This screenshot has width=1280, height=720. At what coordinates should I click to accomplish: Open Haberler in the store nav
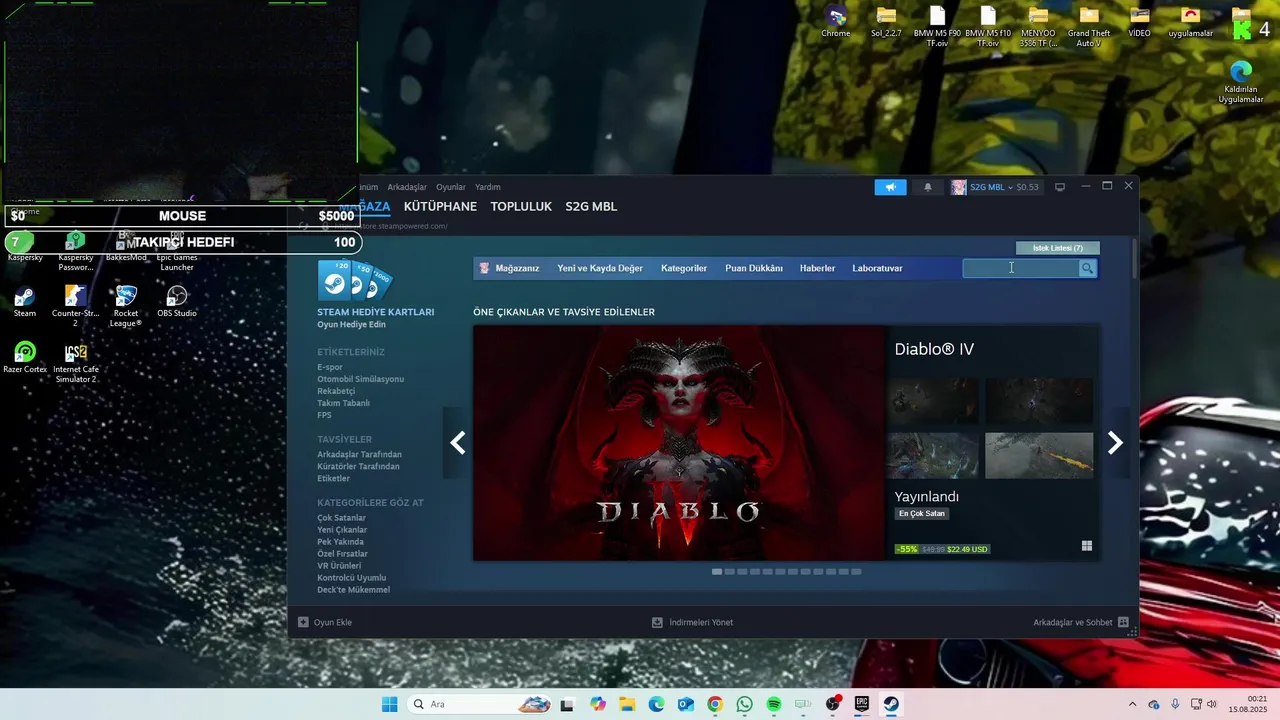817,268
